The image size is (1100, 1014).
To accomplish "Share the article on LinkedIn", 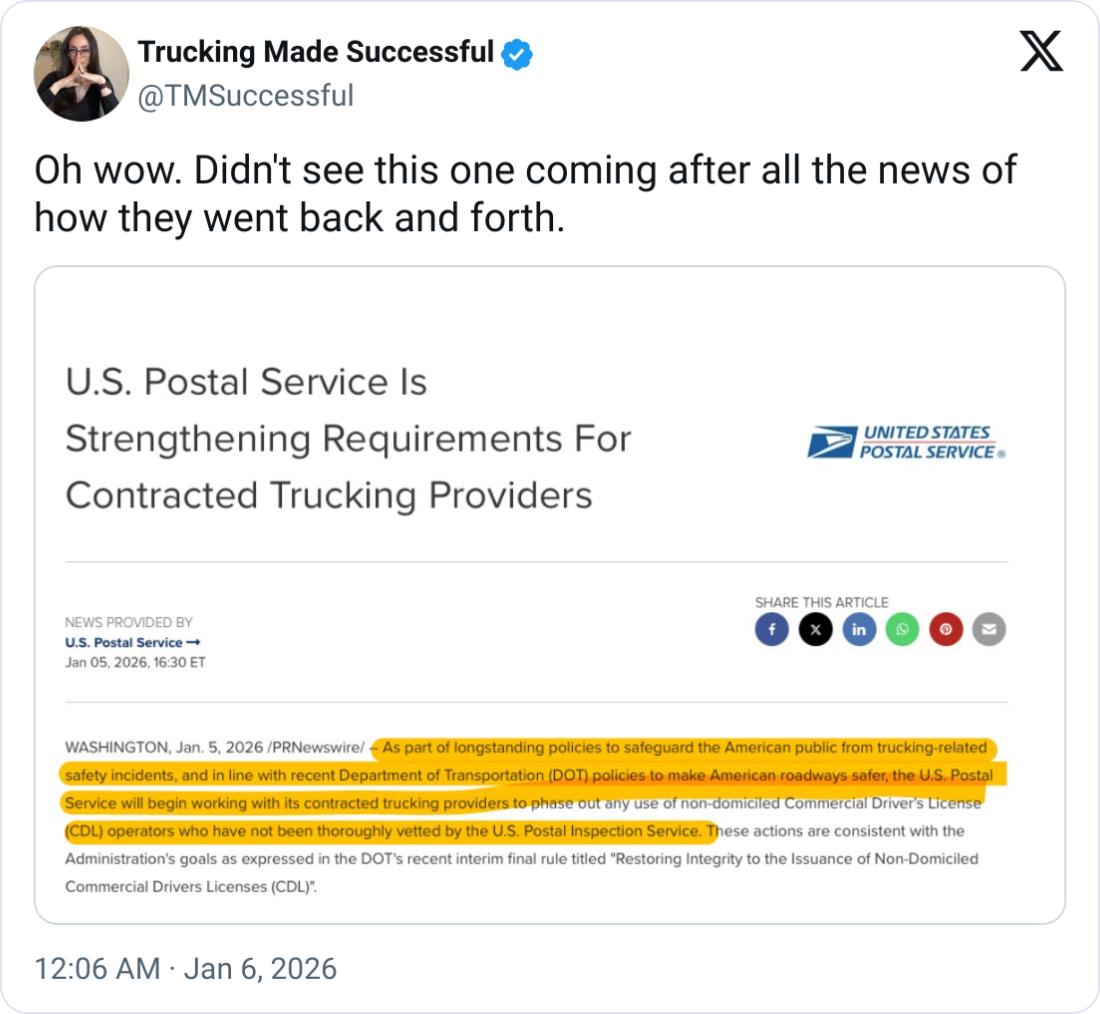I will (x=859, y=629).
